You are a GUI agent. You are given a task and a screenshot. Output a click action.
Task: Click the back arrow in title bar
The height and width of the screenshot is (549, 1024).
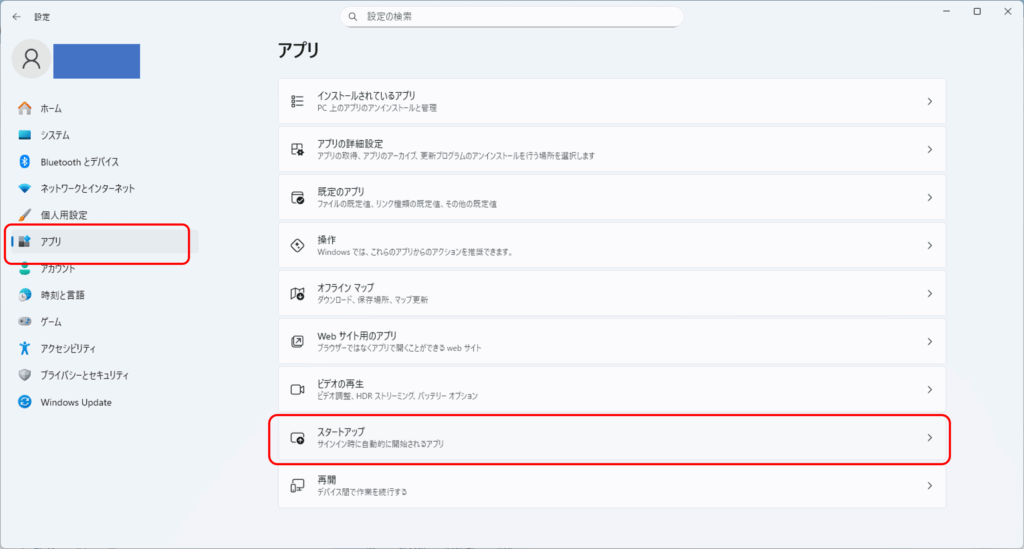tap(16, 17)
